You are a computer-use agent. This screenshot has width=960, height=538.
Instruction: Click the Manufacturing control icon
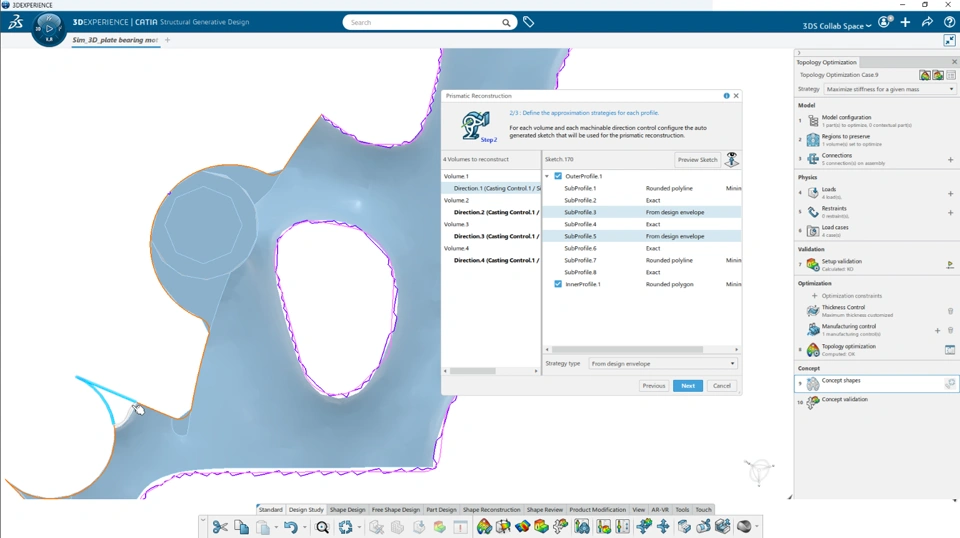[x=813, y=330]
